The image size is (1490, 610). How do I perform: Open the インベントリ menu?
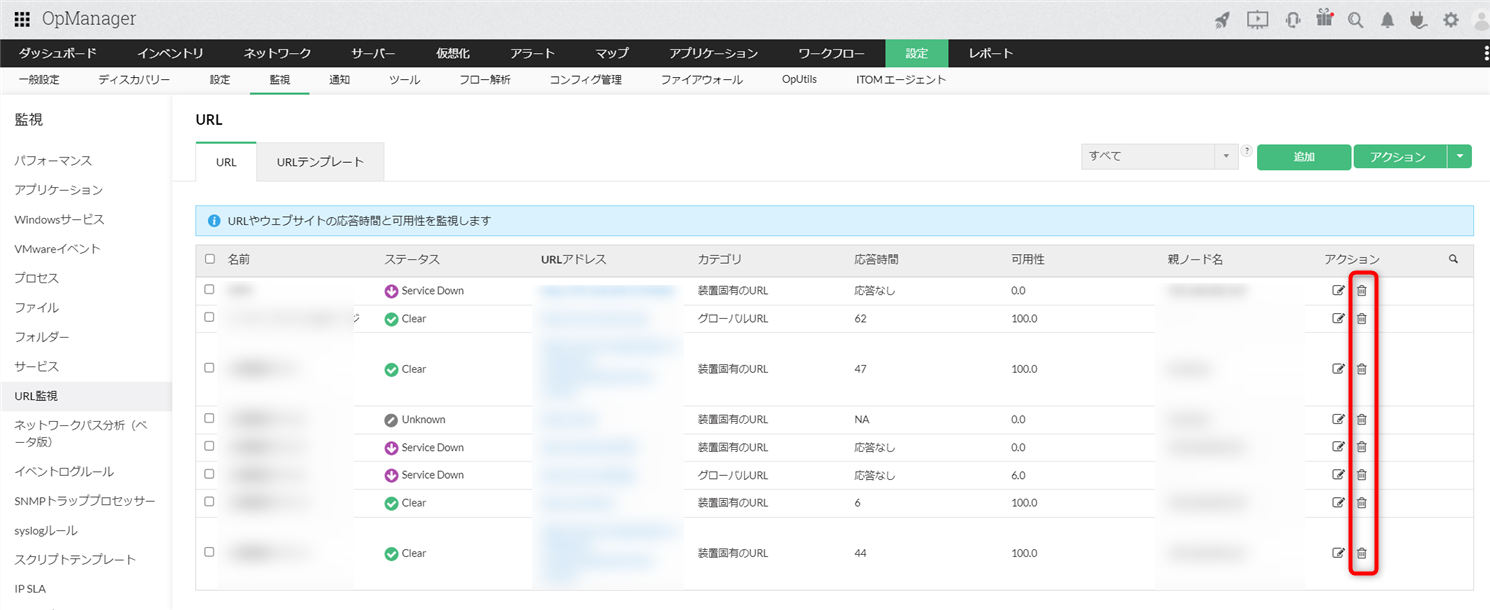click(170, 53)
